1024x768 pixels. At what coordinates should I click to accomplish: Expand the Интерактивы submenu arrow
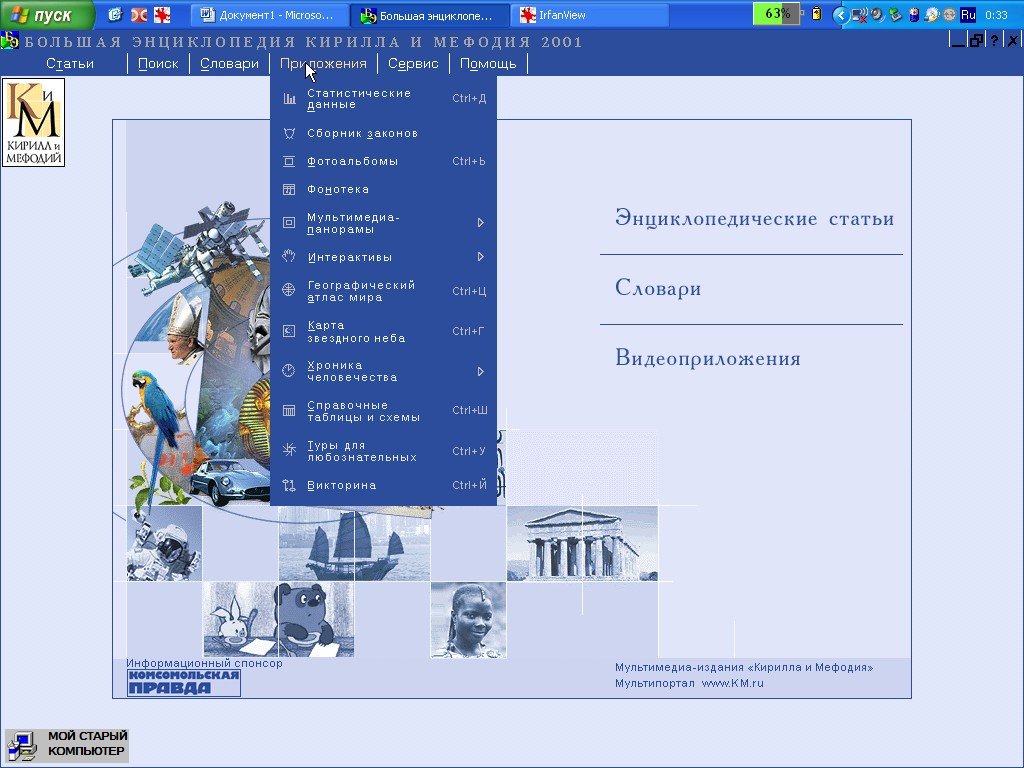coord(481,257)
